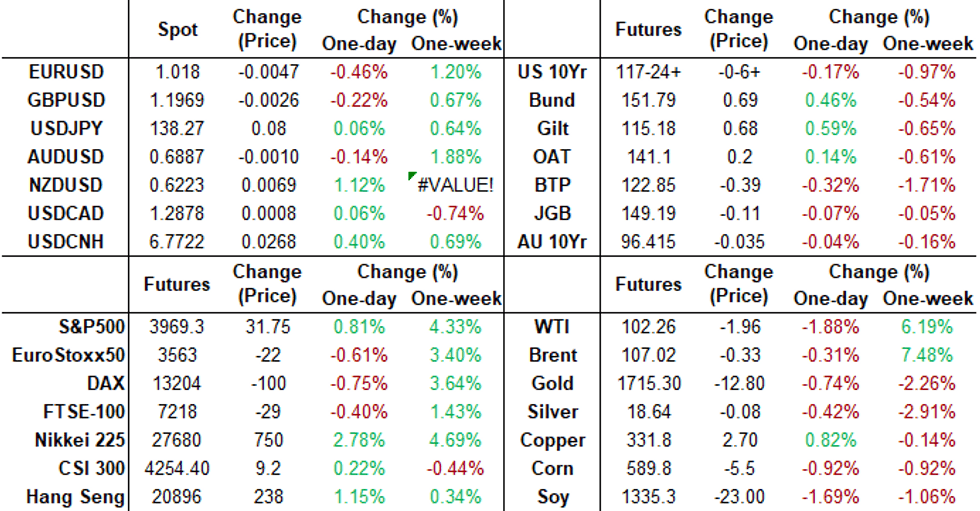Screen dimensions: 980x511
Task: Click the S&P500 futures value 3969.3
Action: click(x=178, y=327)
